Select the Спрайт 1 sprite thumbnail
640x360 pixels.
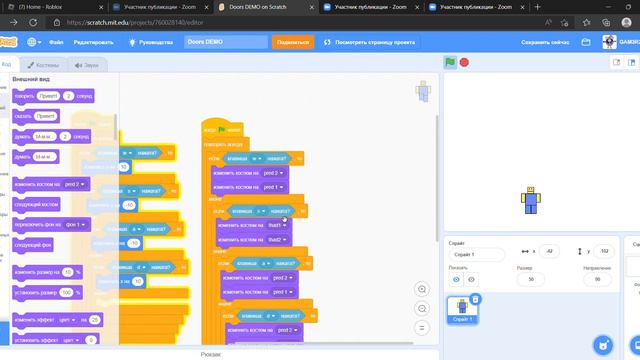pyautogui.click(x=462, y=310)
